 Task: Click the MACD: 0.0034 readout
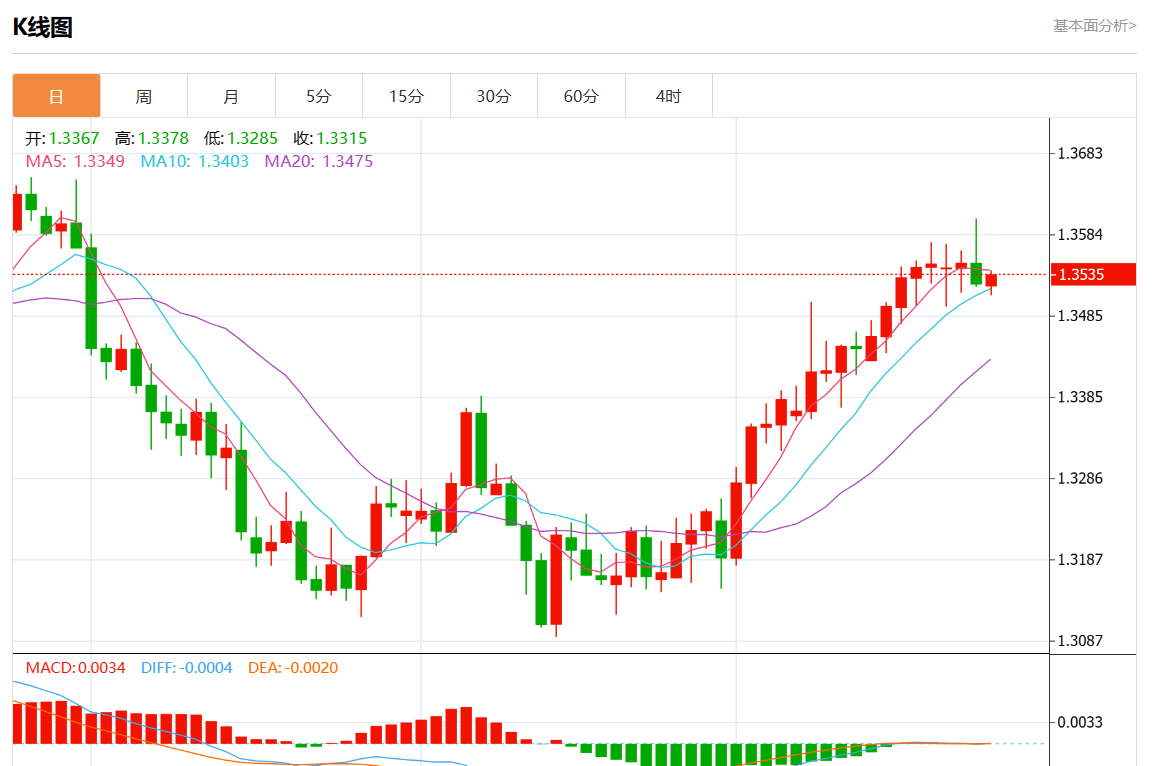point(75,668)
